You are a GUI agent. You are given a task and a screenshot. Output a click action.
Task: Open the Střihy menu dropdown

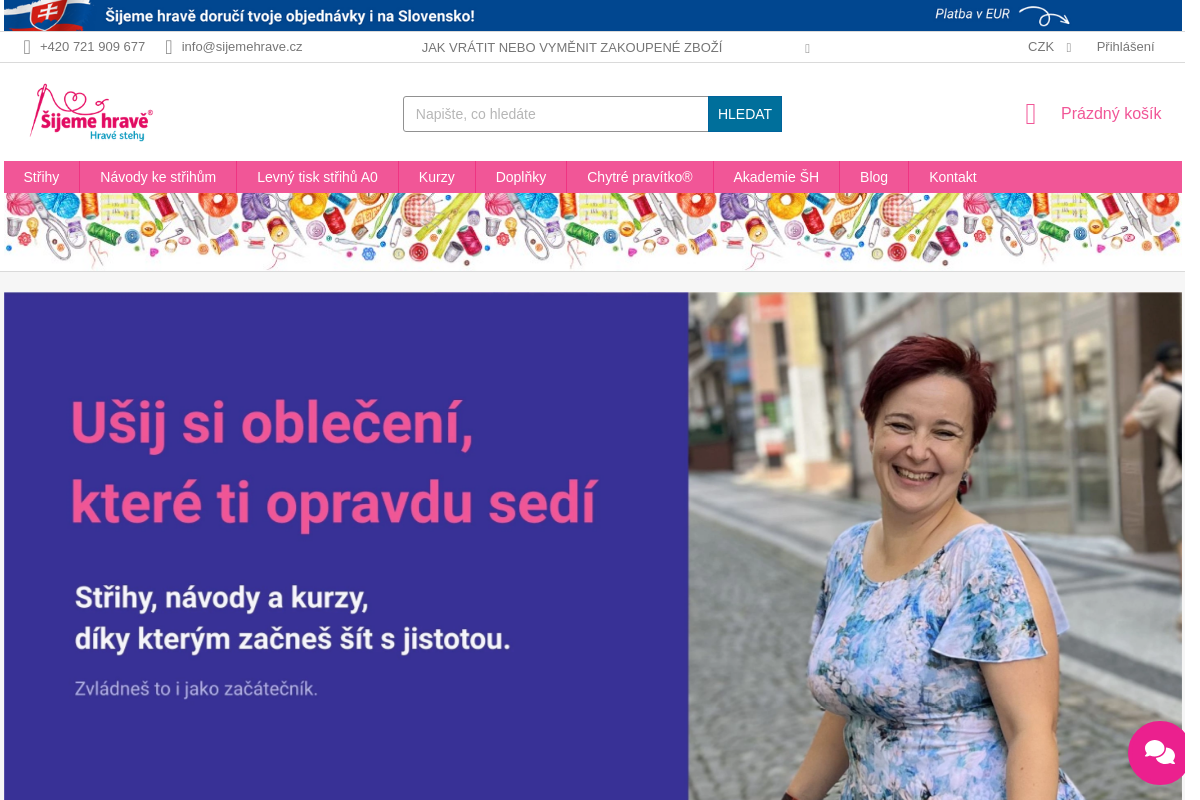pyautogui.click(x=42, y=177)
